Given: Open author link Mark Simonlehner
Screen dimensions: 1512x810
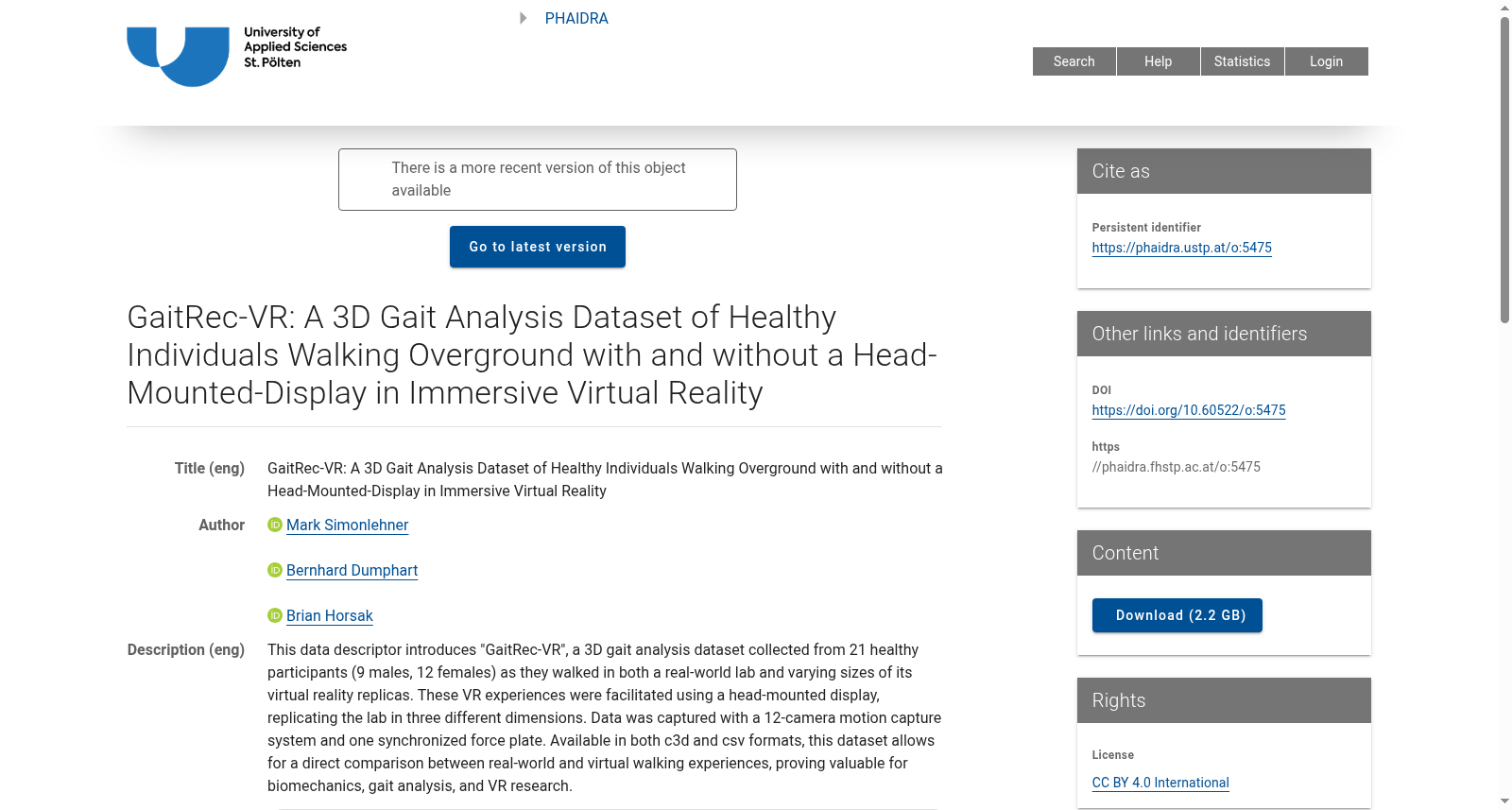Looking at the screenshot, I should click(348, 525).
